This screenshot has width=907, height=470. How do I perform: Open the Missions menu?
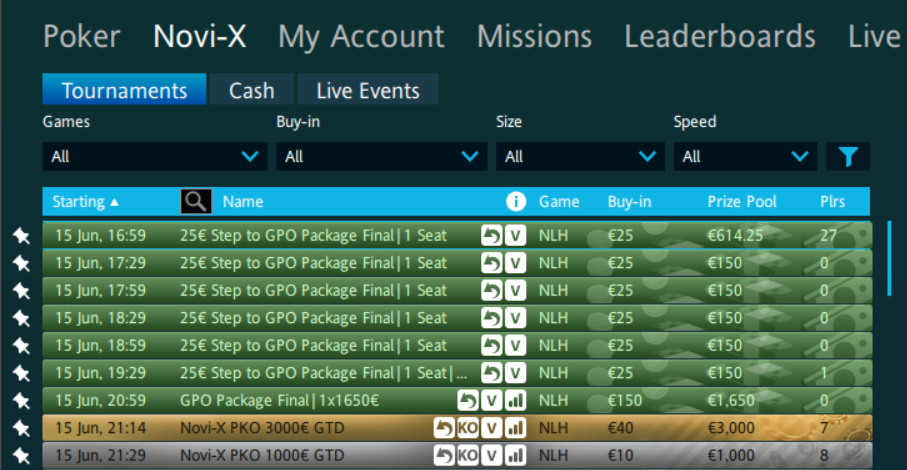534,37
